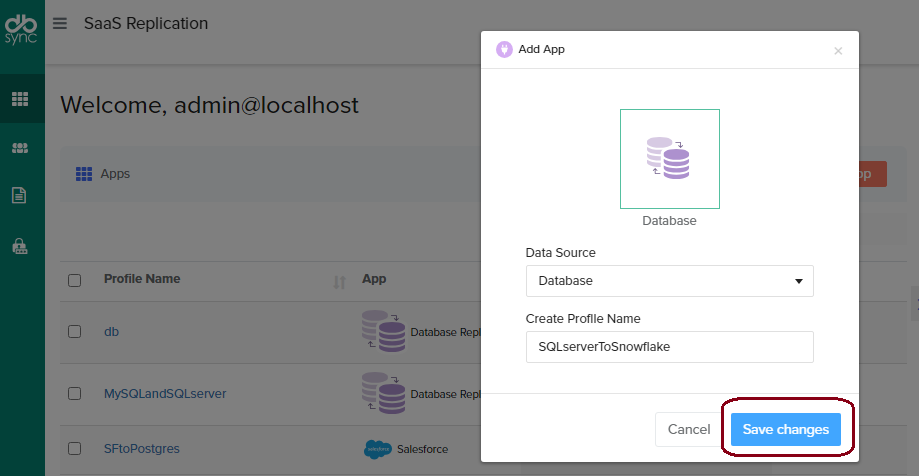The height and width of the screenshot is (476, 919).
Task: Toggle the select-all checkbox in the header
Action: coord(74,280)
